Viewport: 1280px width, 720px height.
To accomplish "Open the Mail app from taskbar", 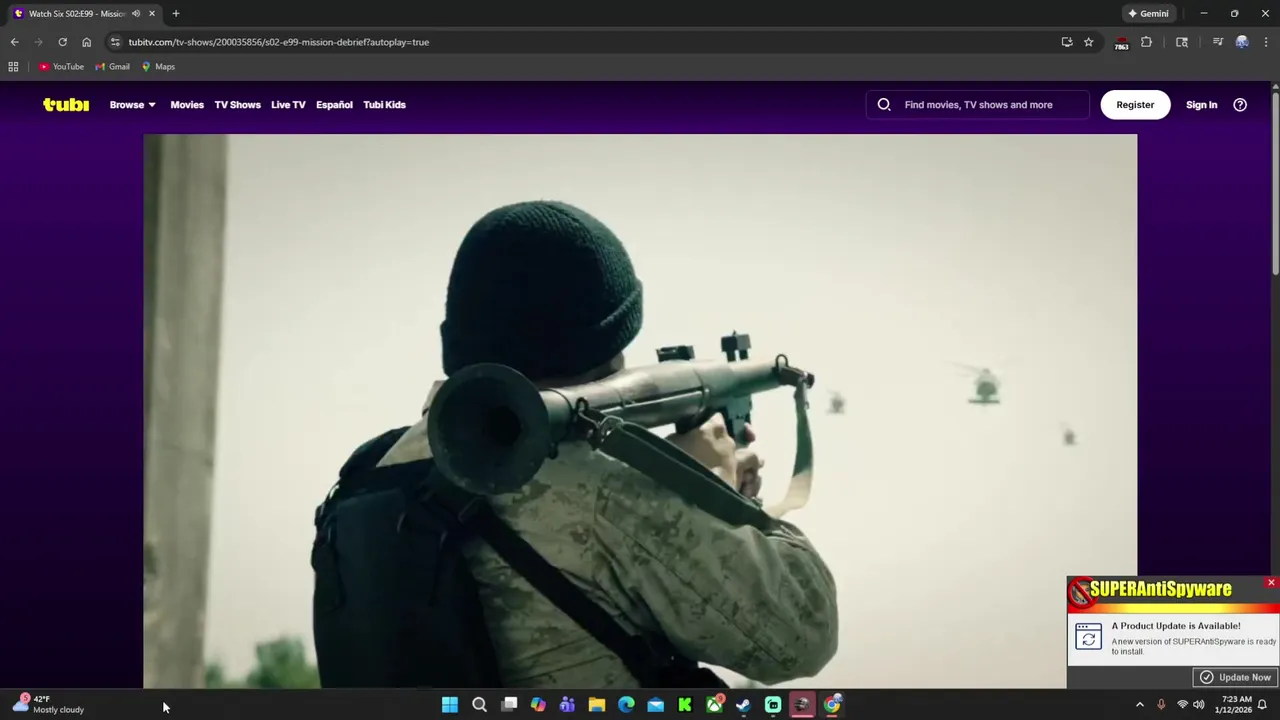I will click(x=655, y=705).
